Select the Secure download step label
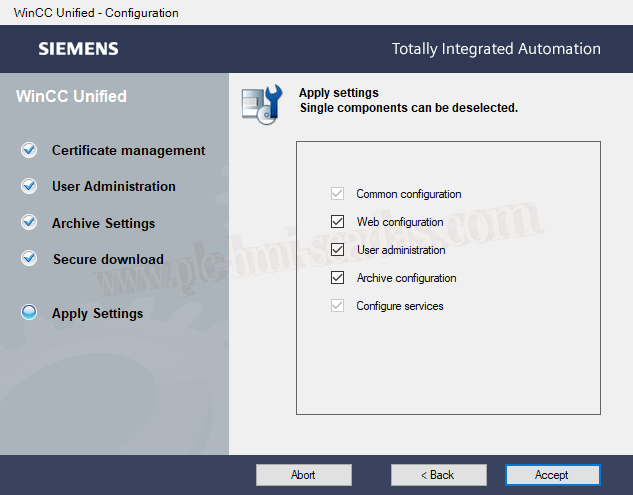This screenshot has width=633, height=495. tap(108, 259)
